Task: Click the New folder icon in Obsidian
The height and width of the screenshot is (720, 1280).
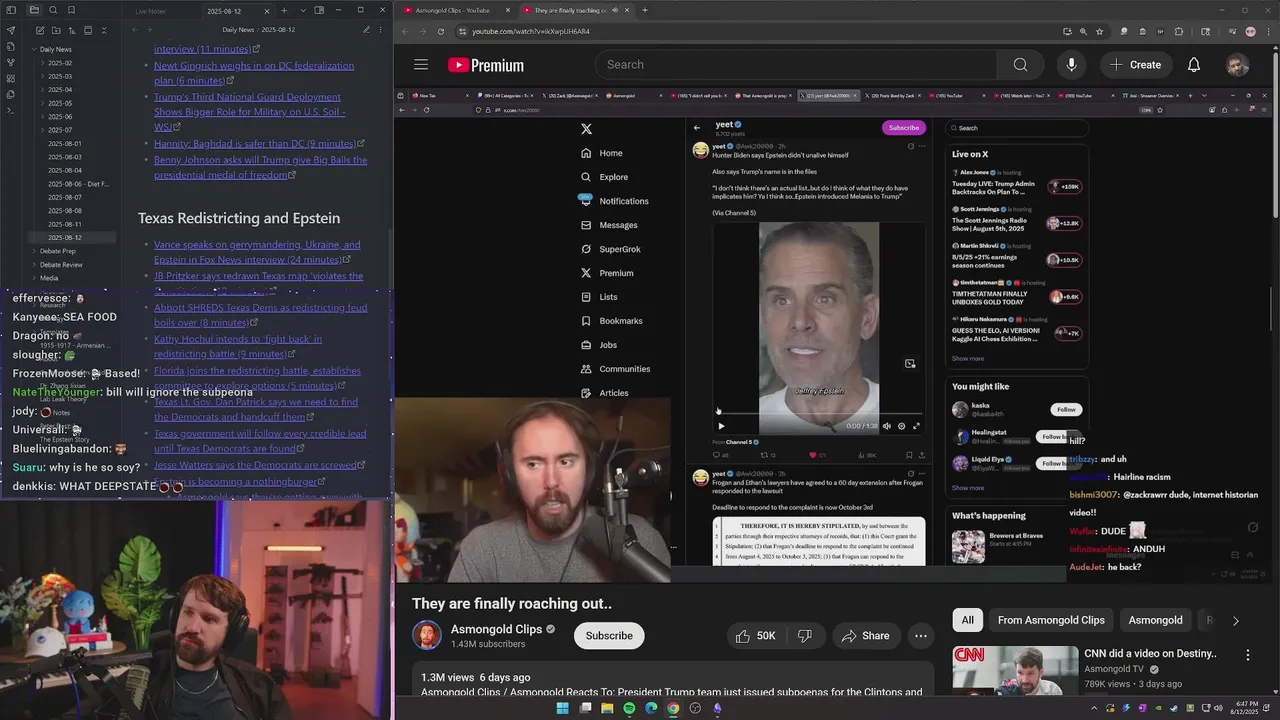Action: click(x=54, y=30)
